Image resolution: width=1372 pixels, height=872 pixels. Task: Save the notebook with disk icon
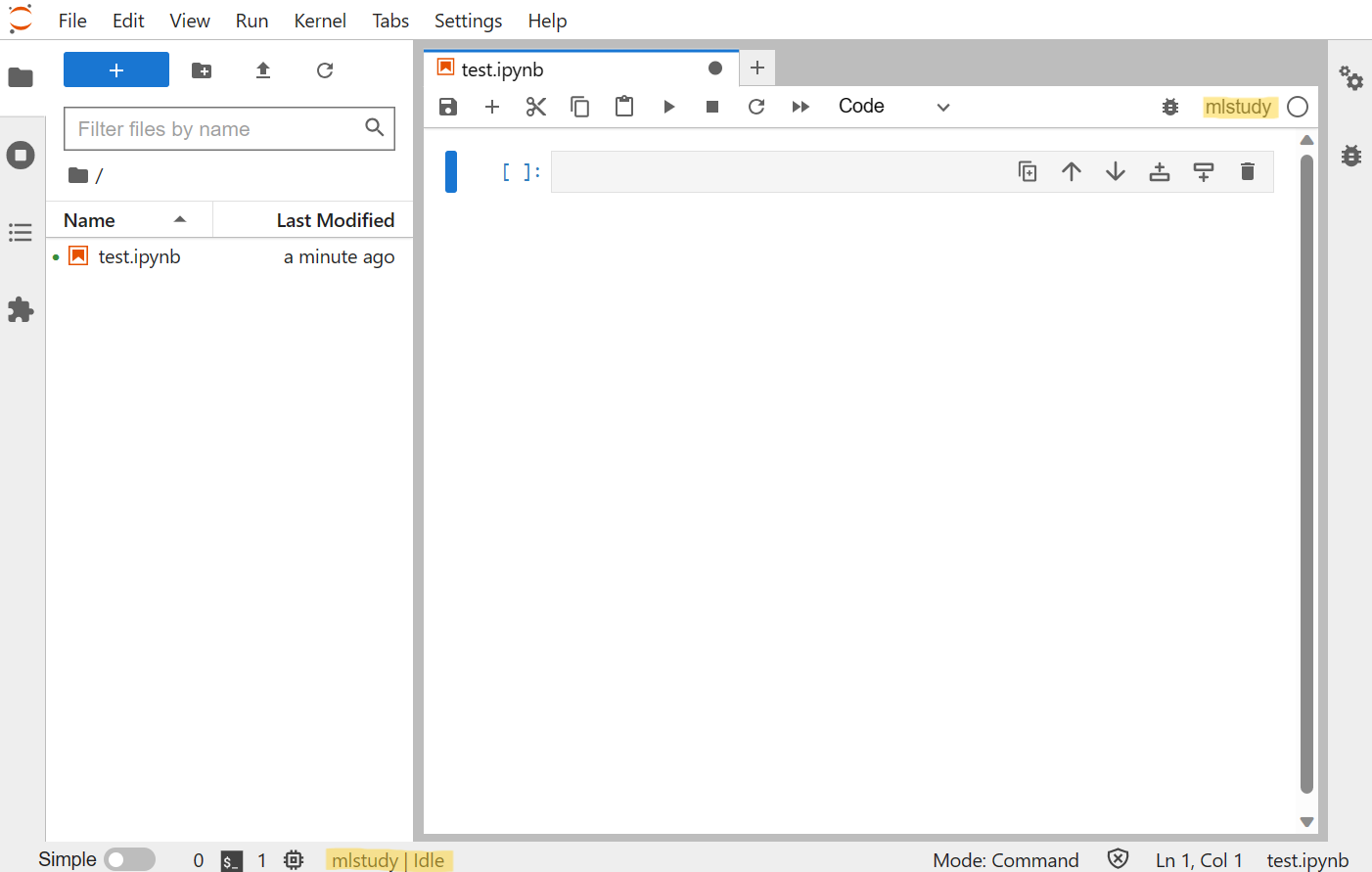(x=448, y=107)
